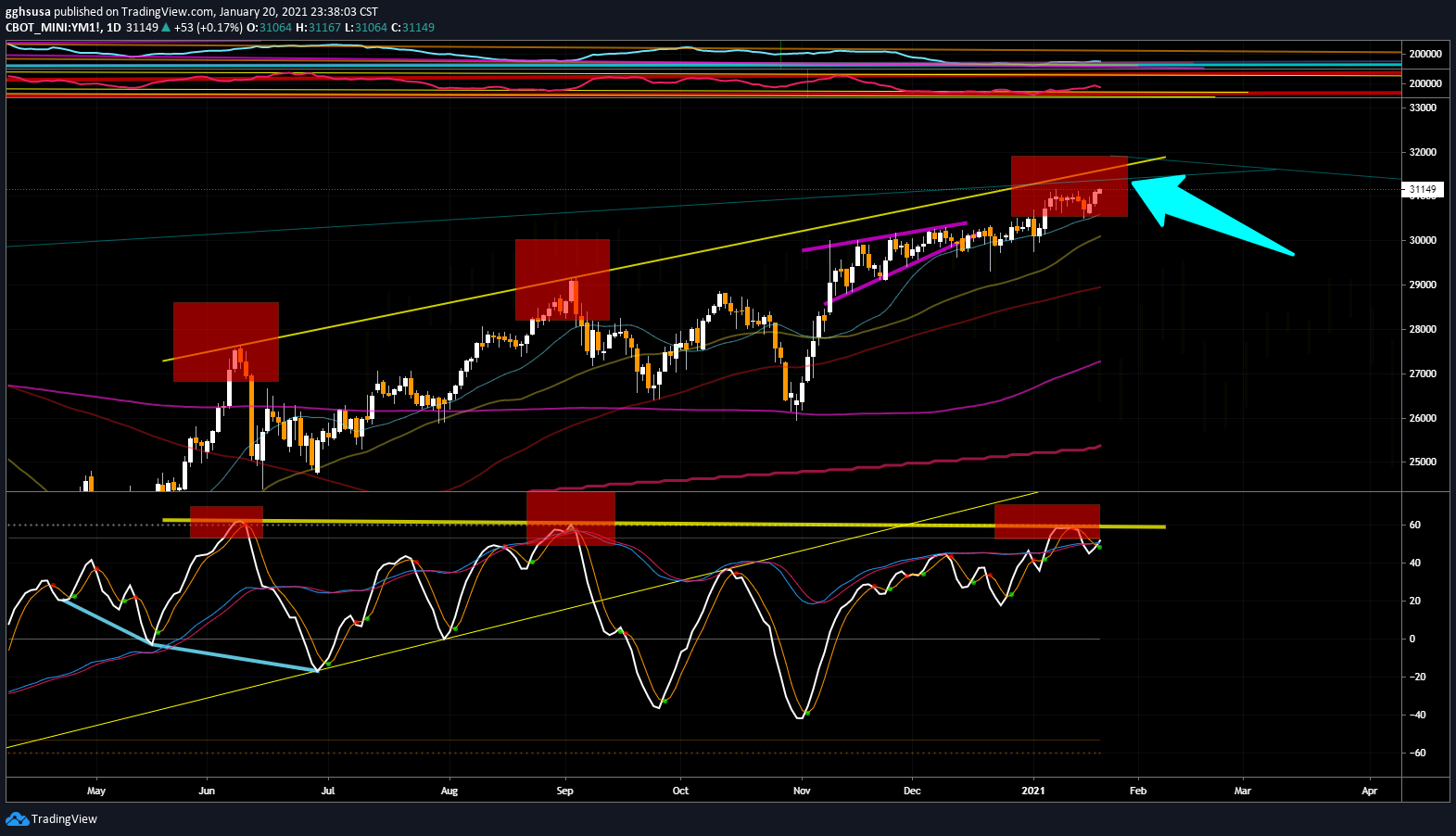Click the Aug label on time axis
The width and height of the screenshot is (1456, 836).
[449, 791]
